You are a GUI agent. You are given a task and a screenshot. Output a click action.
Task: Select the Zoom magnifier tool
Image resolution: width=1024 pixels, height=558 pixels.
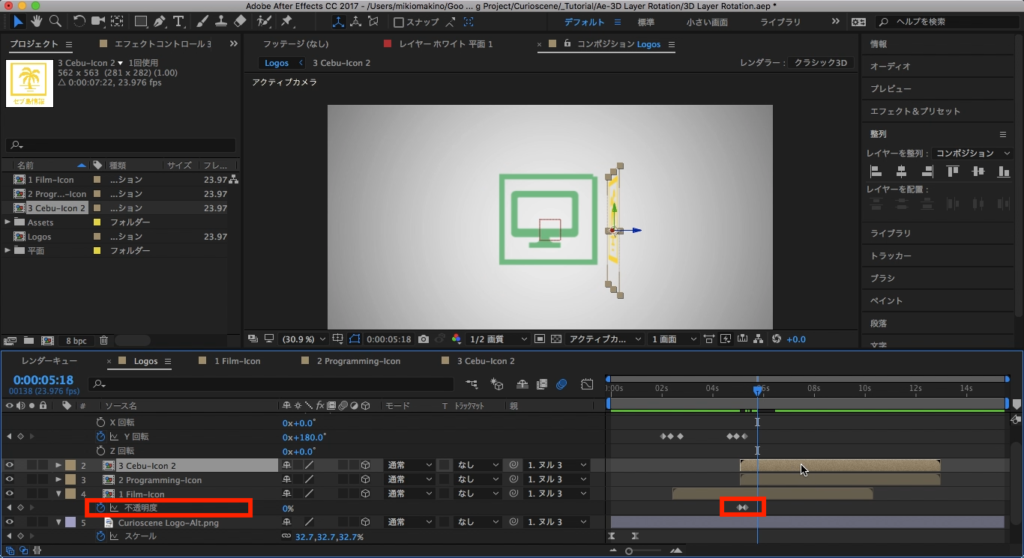[x=55, y=21]
